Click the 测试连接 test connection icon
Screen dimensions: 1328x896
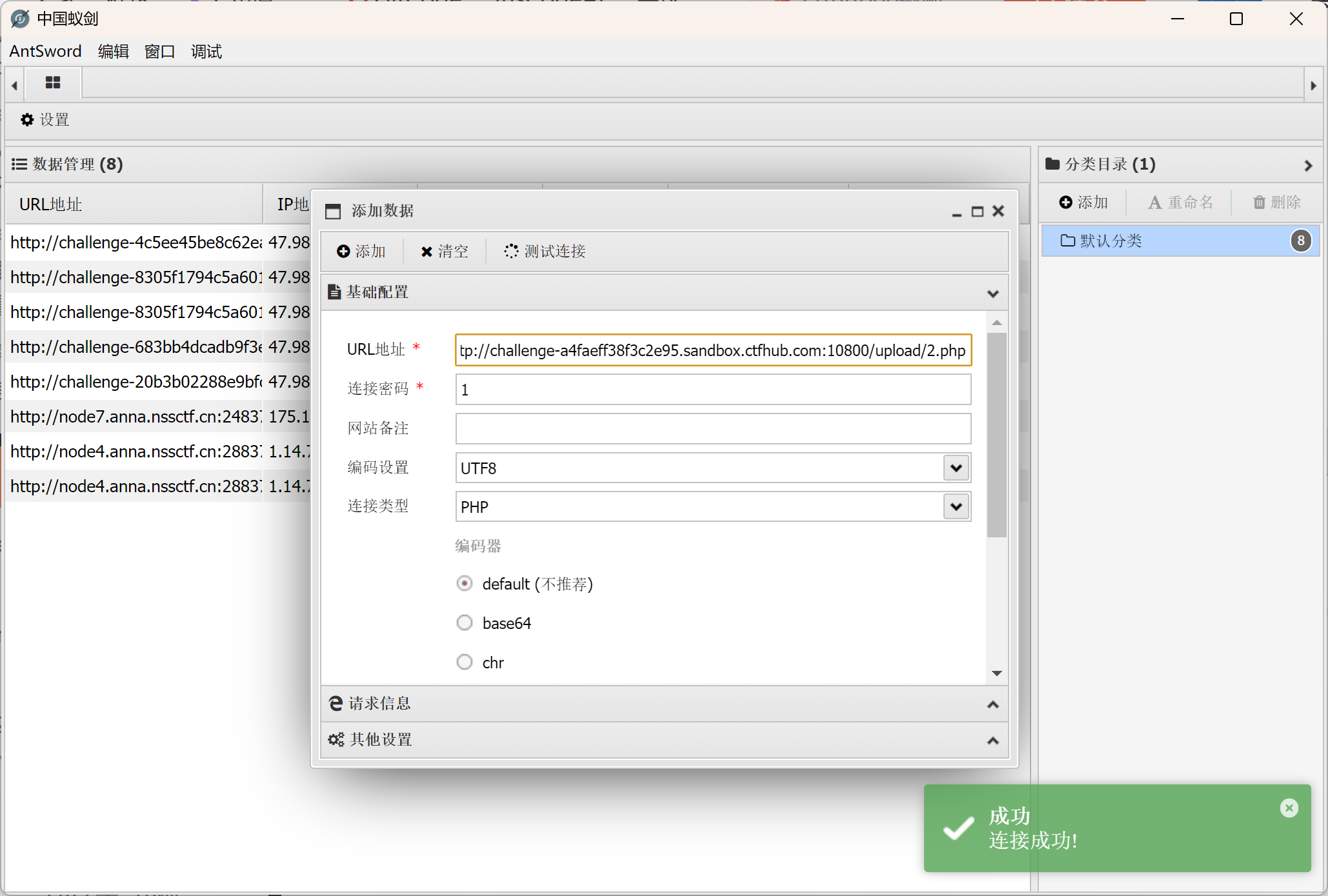tap(511, 251)
